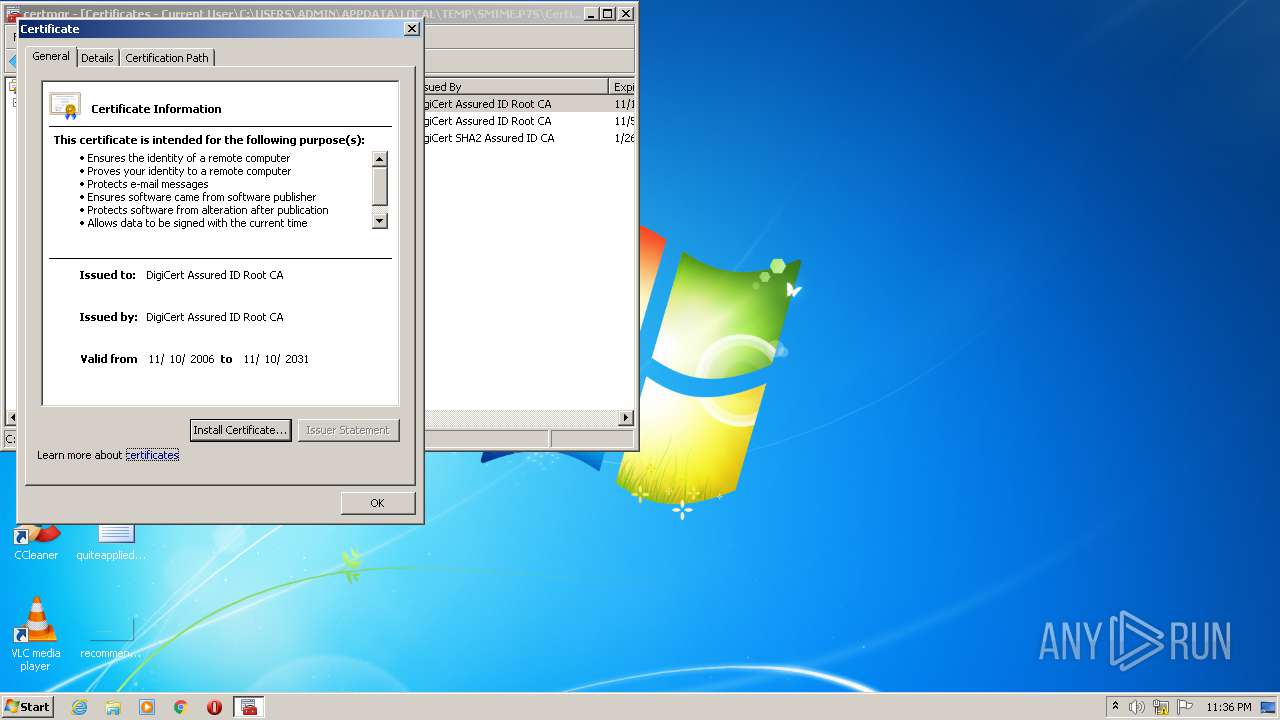Open the CCleaner desktop shortcut

pos(36,542)
